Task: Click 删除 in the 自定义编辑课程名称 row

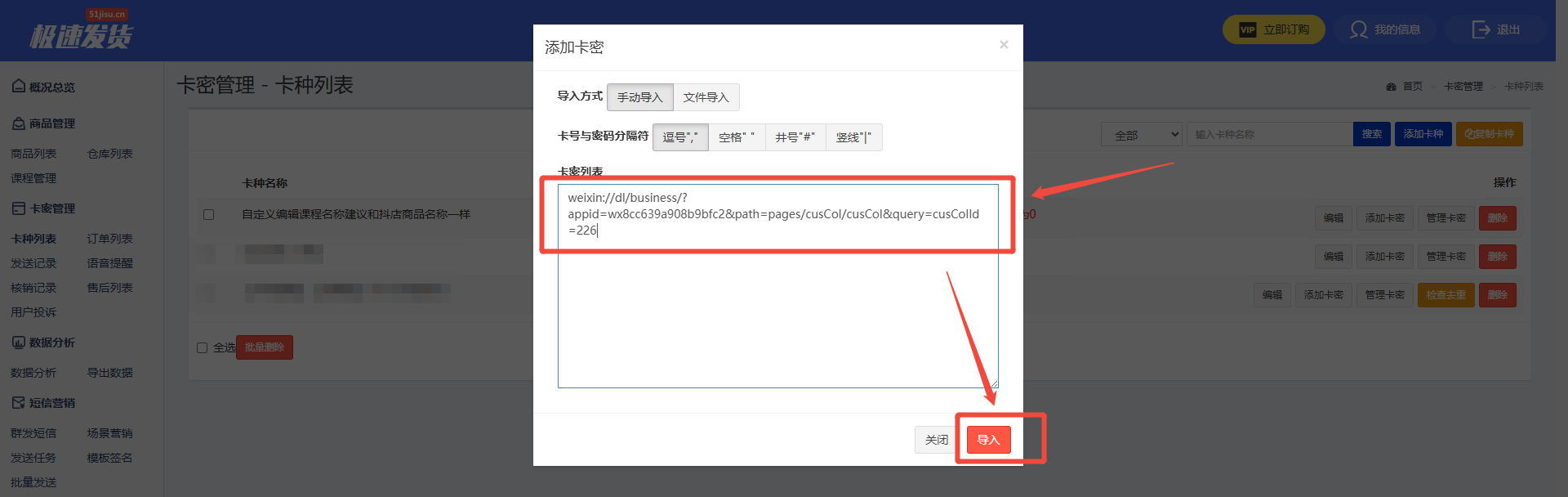Action: (1497, 218)
